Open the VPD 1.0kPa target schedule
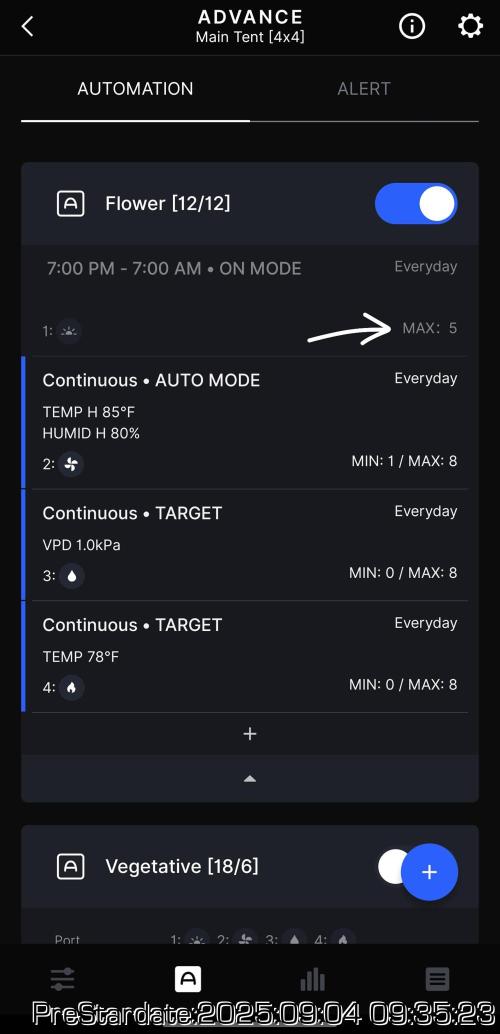Image resolution: width=500 pixels, height=1034 pixels. click(249, 545)
